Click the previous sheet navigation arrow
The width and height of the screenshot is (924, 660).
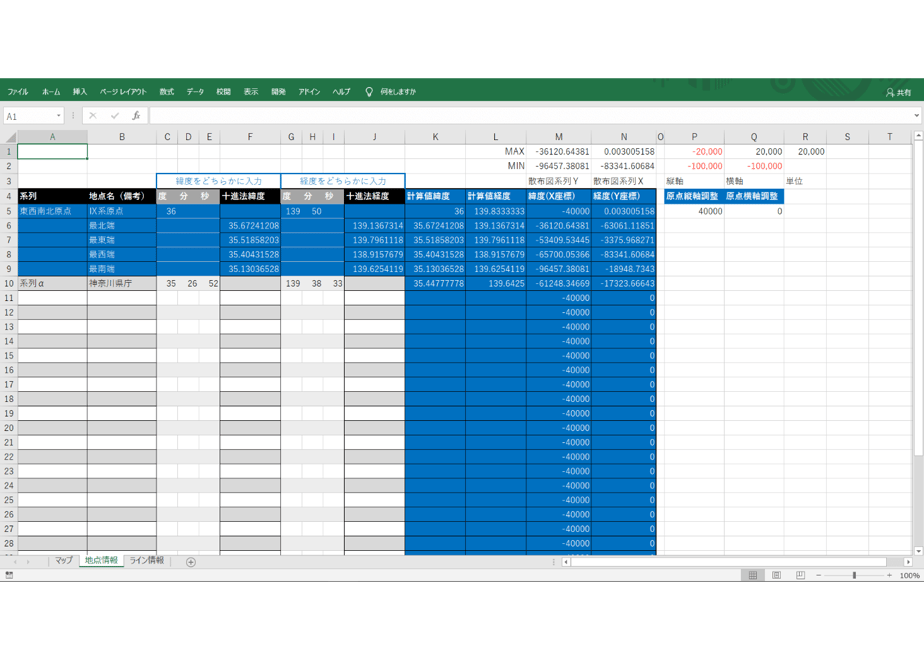[x=15, y=562]
